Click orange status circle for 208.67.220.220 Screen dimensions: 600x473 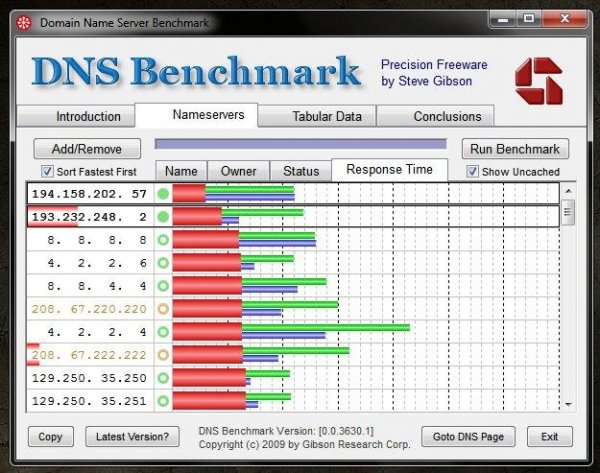tap(163, 309)
